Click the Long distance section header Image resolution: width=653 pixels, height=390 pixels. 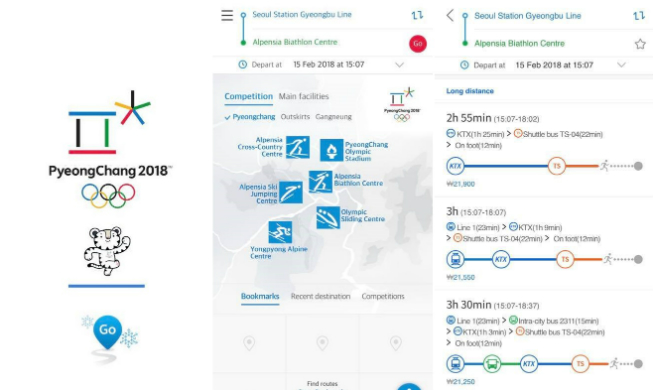470,91
